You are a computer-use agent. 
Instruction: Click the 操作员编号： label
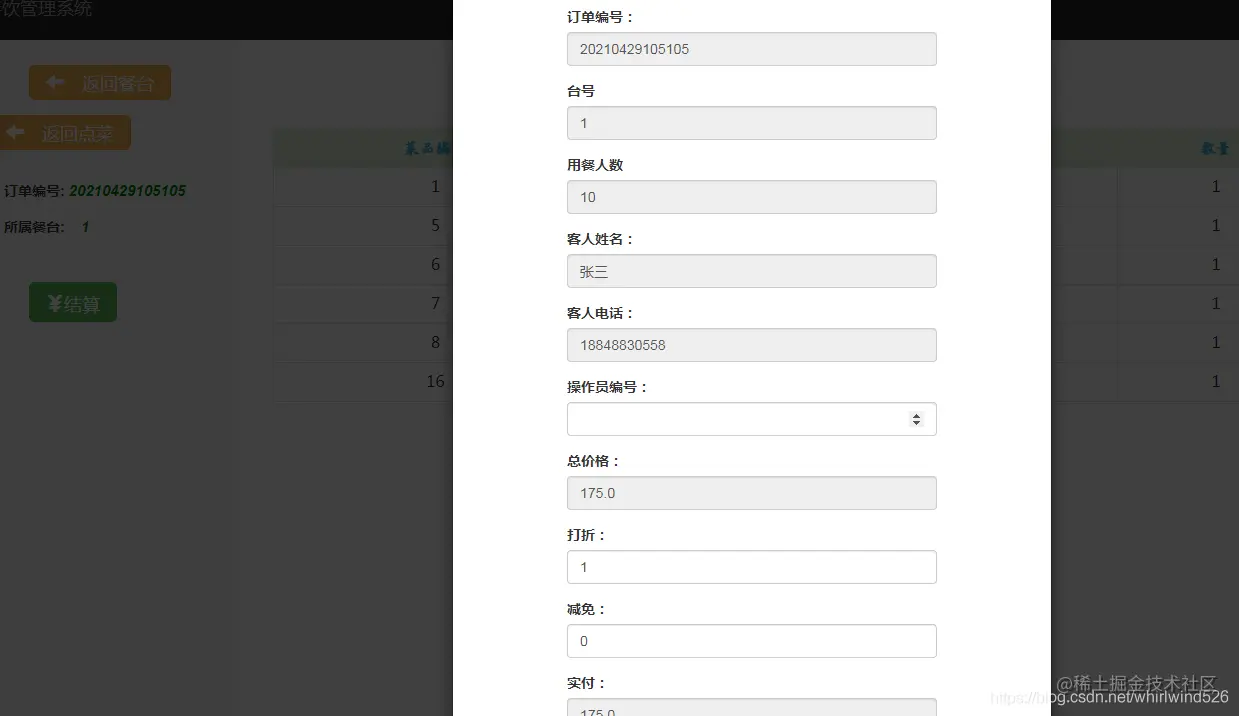pos(608,387)
